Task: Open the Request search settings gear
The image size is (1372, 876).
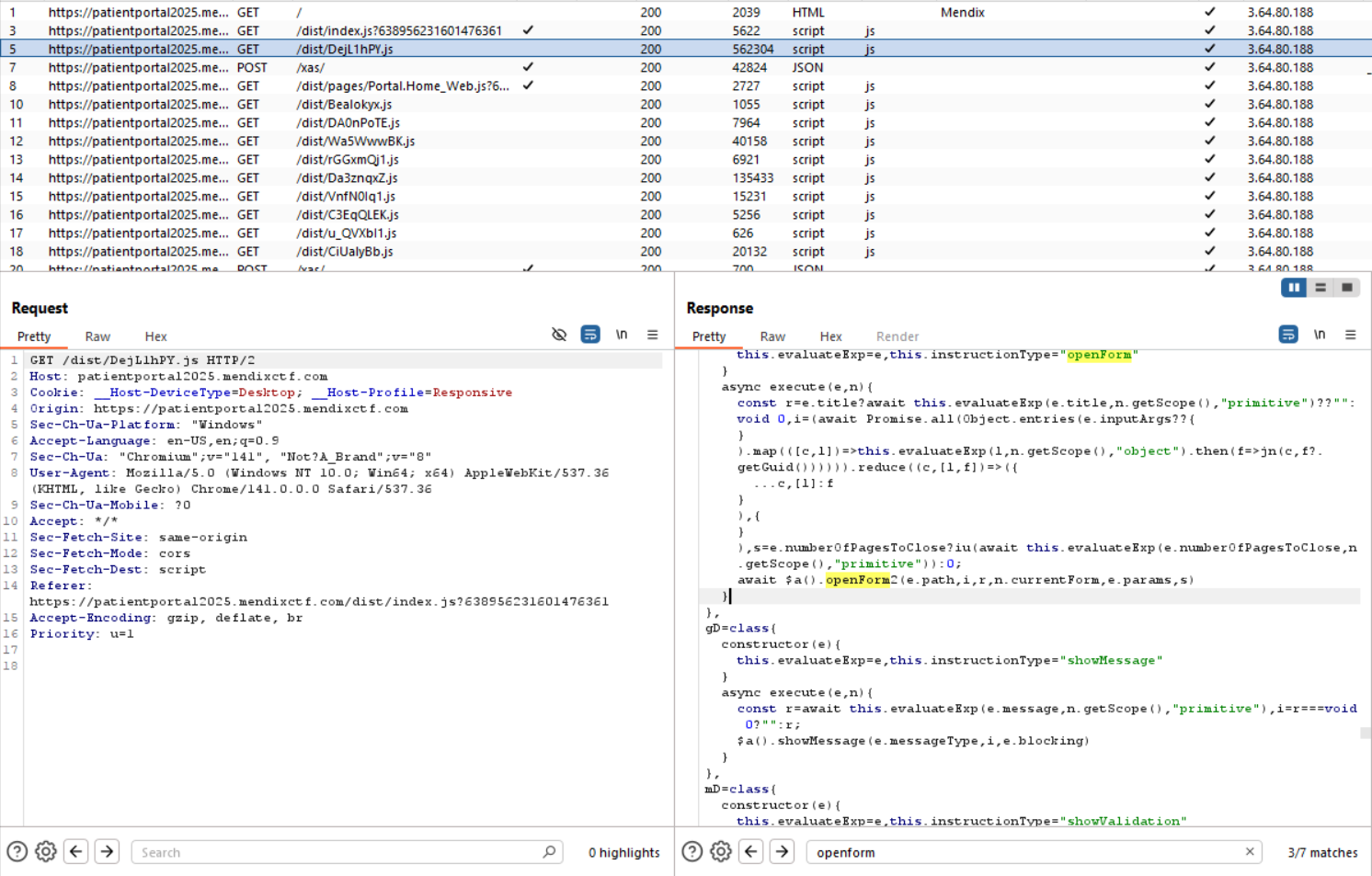Action: [x=46, y=852]
